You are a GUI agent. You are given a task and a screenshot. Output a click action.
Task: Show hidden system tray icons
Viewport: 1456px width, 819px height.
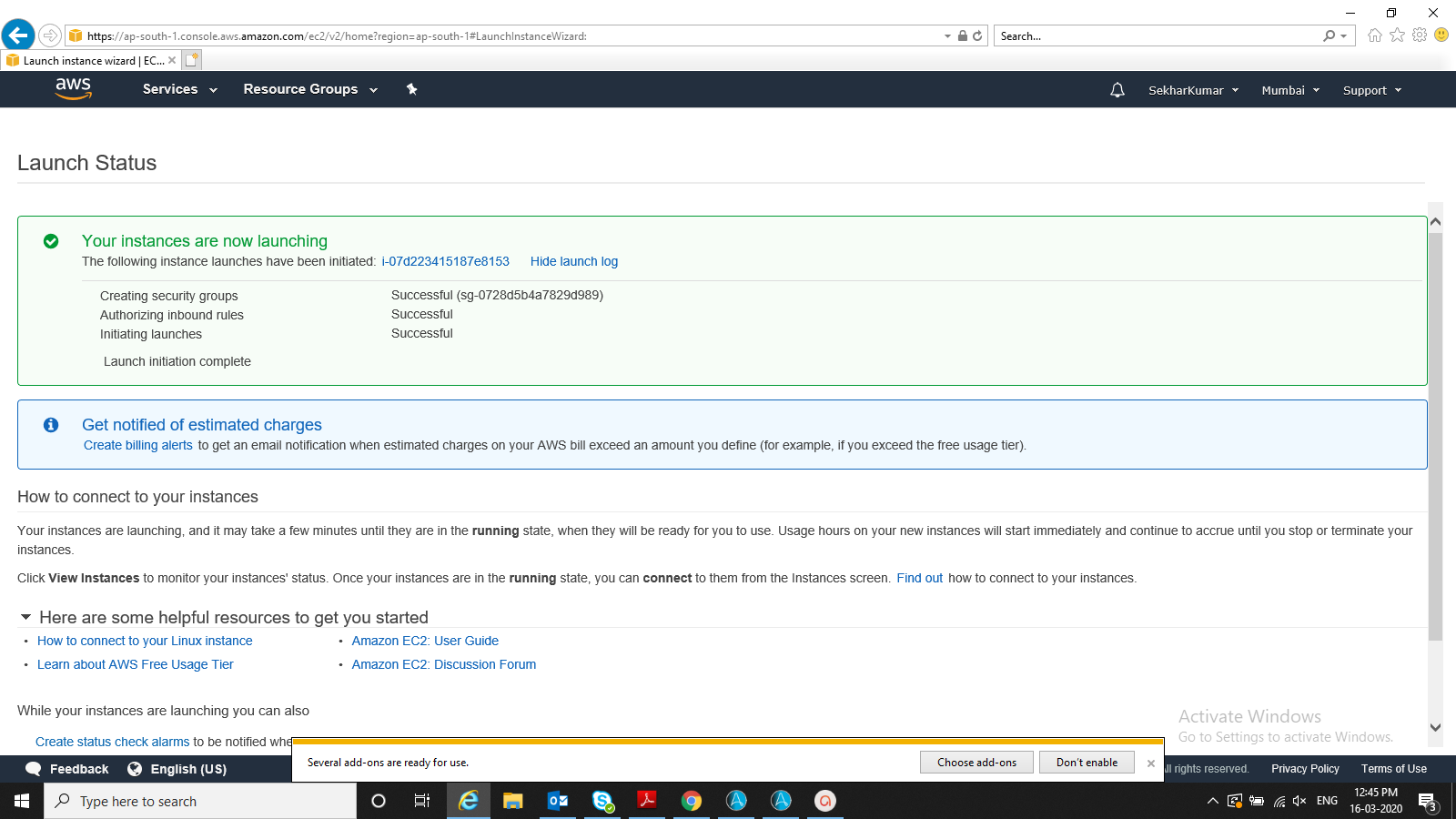tap(1212, 801)
